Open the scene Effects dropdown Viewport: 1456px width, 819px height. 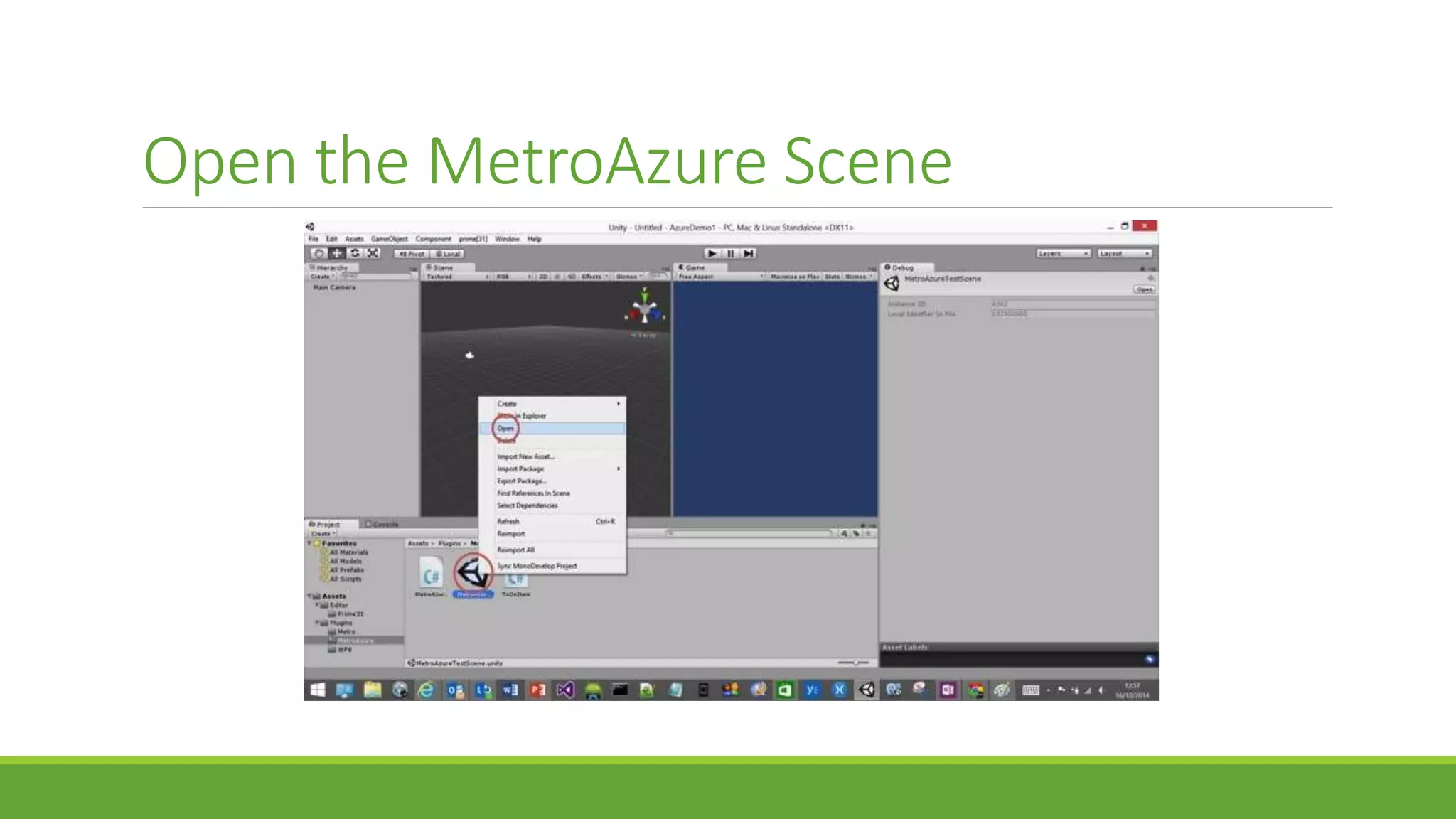594,277
